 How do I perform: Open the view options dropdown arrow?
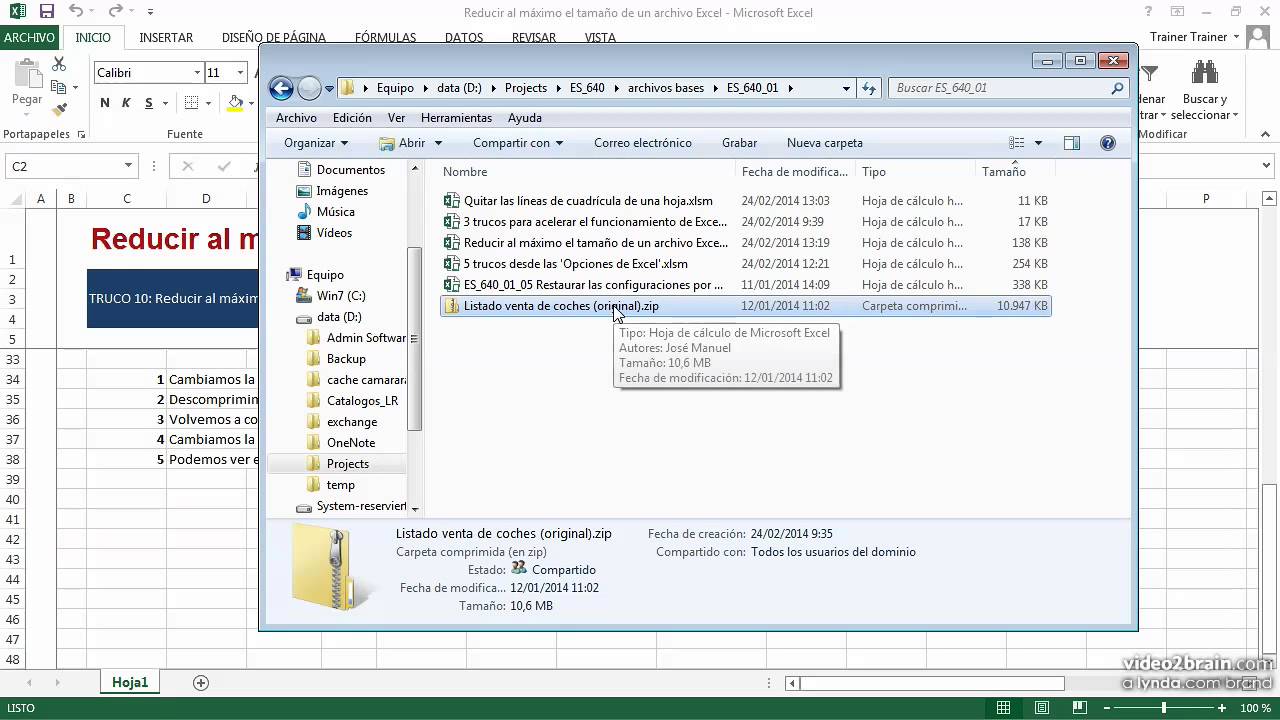coord(1038,143)
